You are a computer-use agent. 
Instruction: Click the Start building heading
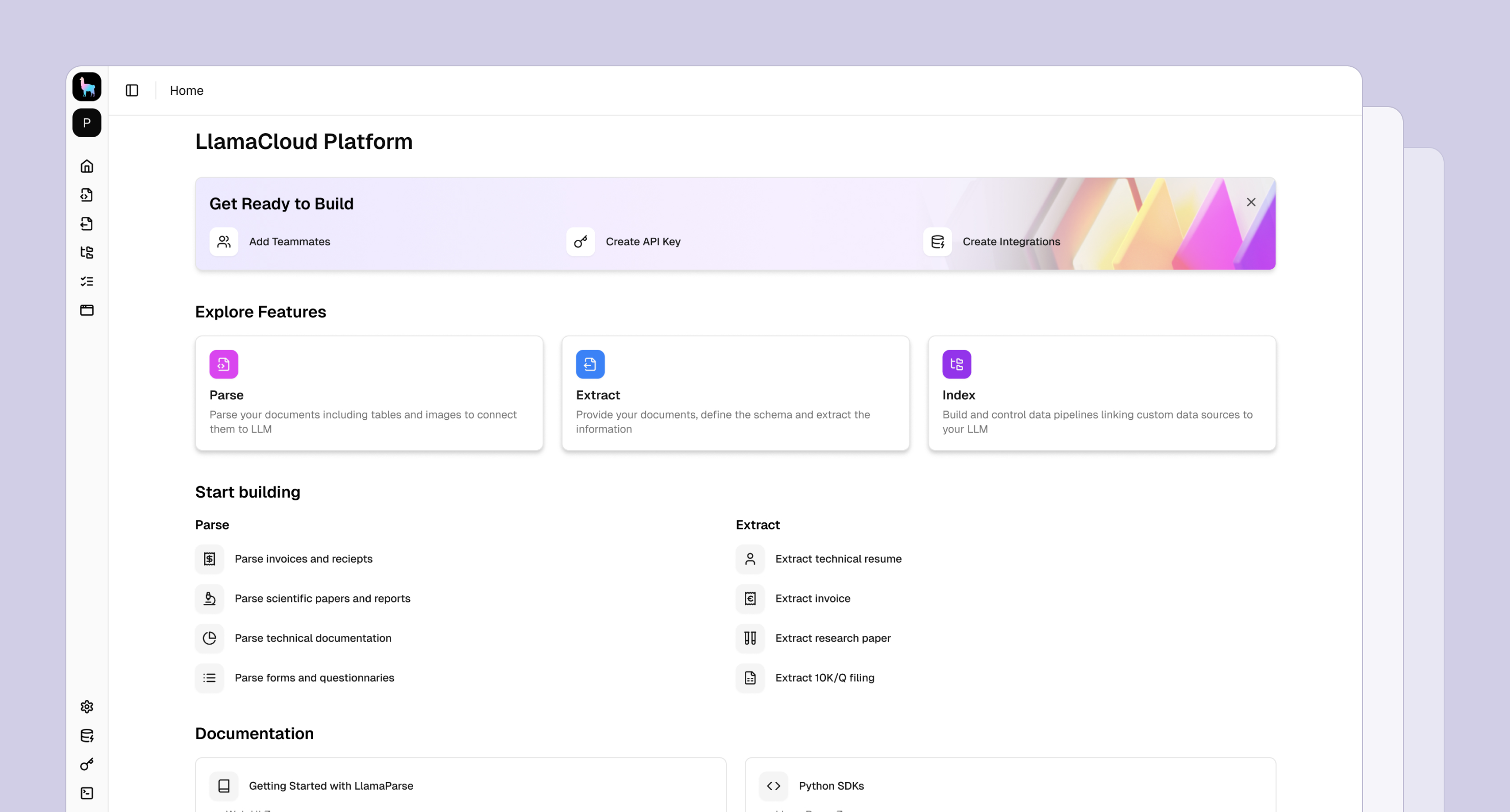[x=247, y=492]
